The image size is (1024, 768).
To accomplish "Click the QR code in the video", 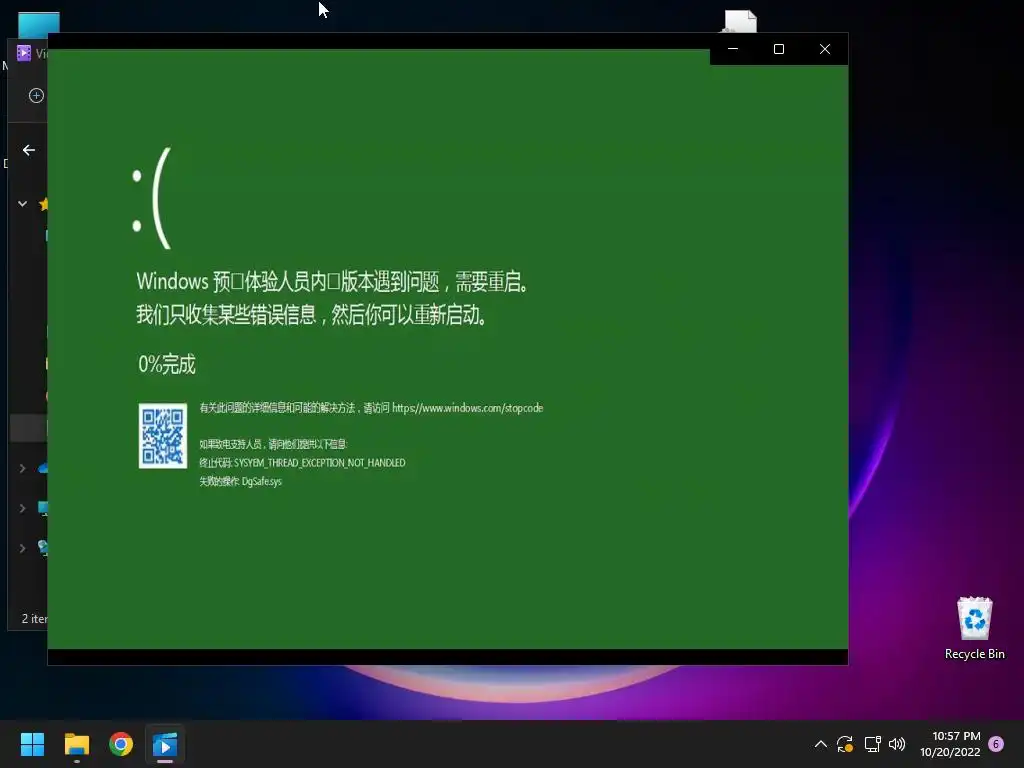I will 163,436.
